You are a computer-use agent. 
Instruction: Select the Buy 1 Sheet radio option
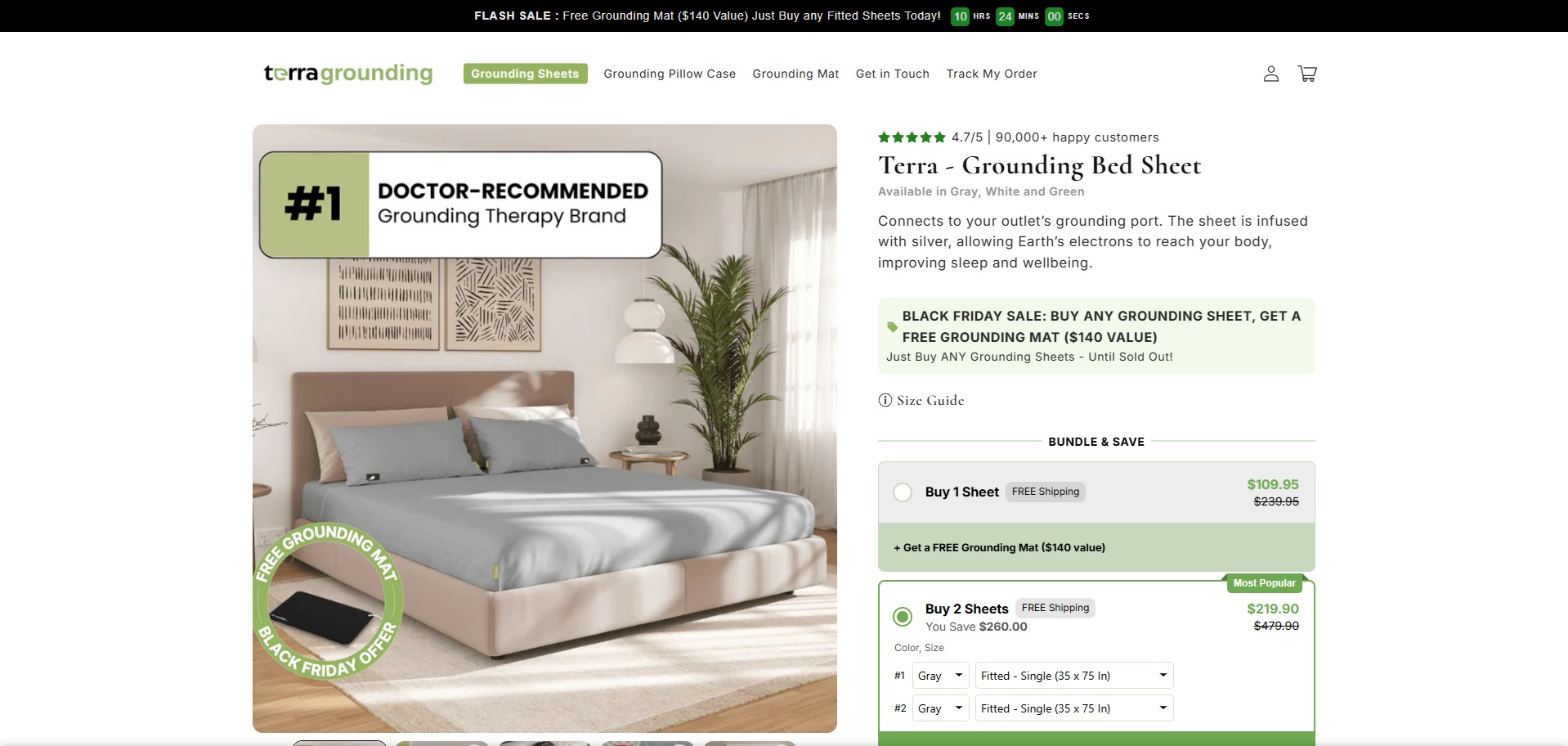903,492
